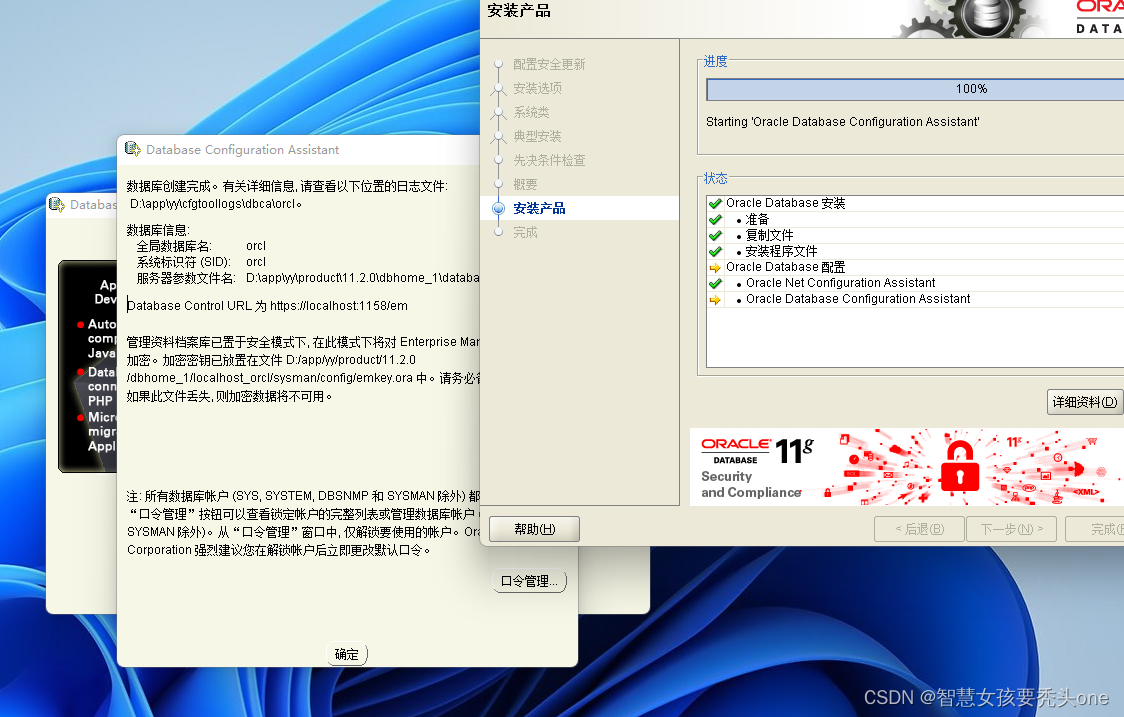The height and width of the screenshot is (717, 1124).
Task: Click the 后退(B) back button
Action: 920,529
